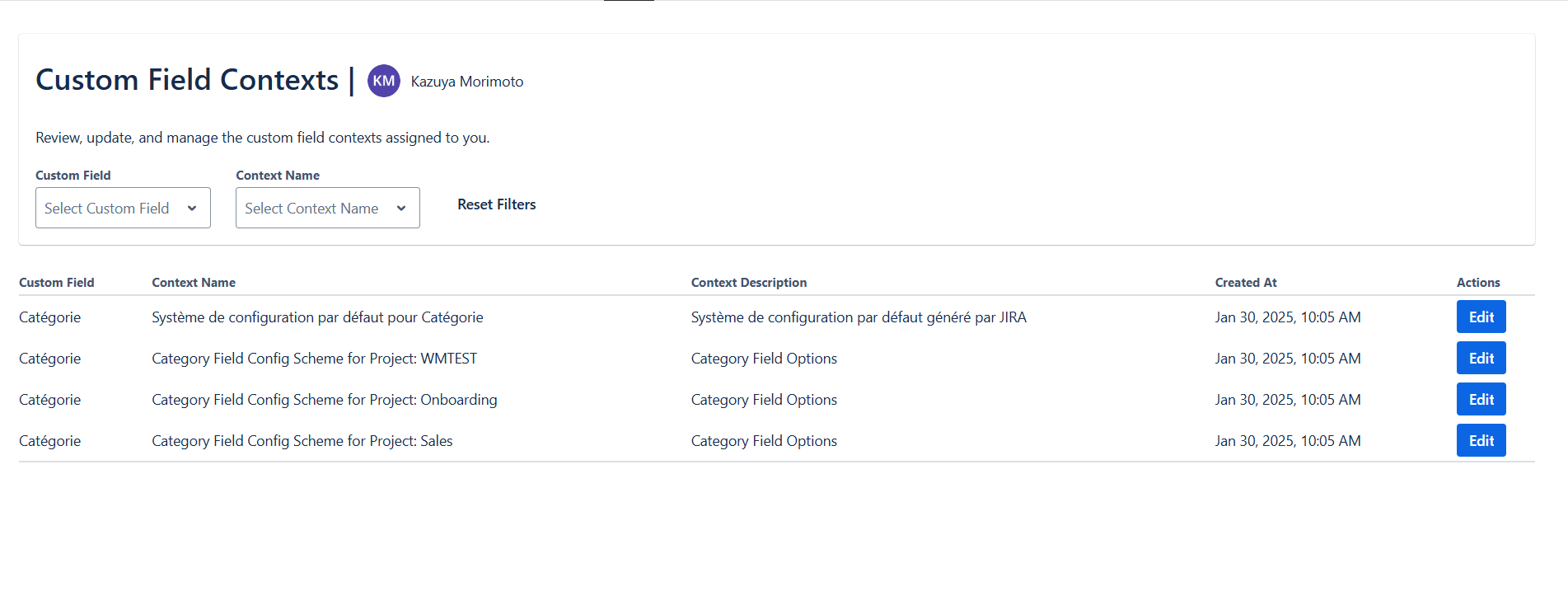
Task: Click the KM user avatar icon
Action: click(x=384, y=81)
